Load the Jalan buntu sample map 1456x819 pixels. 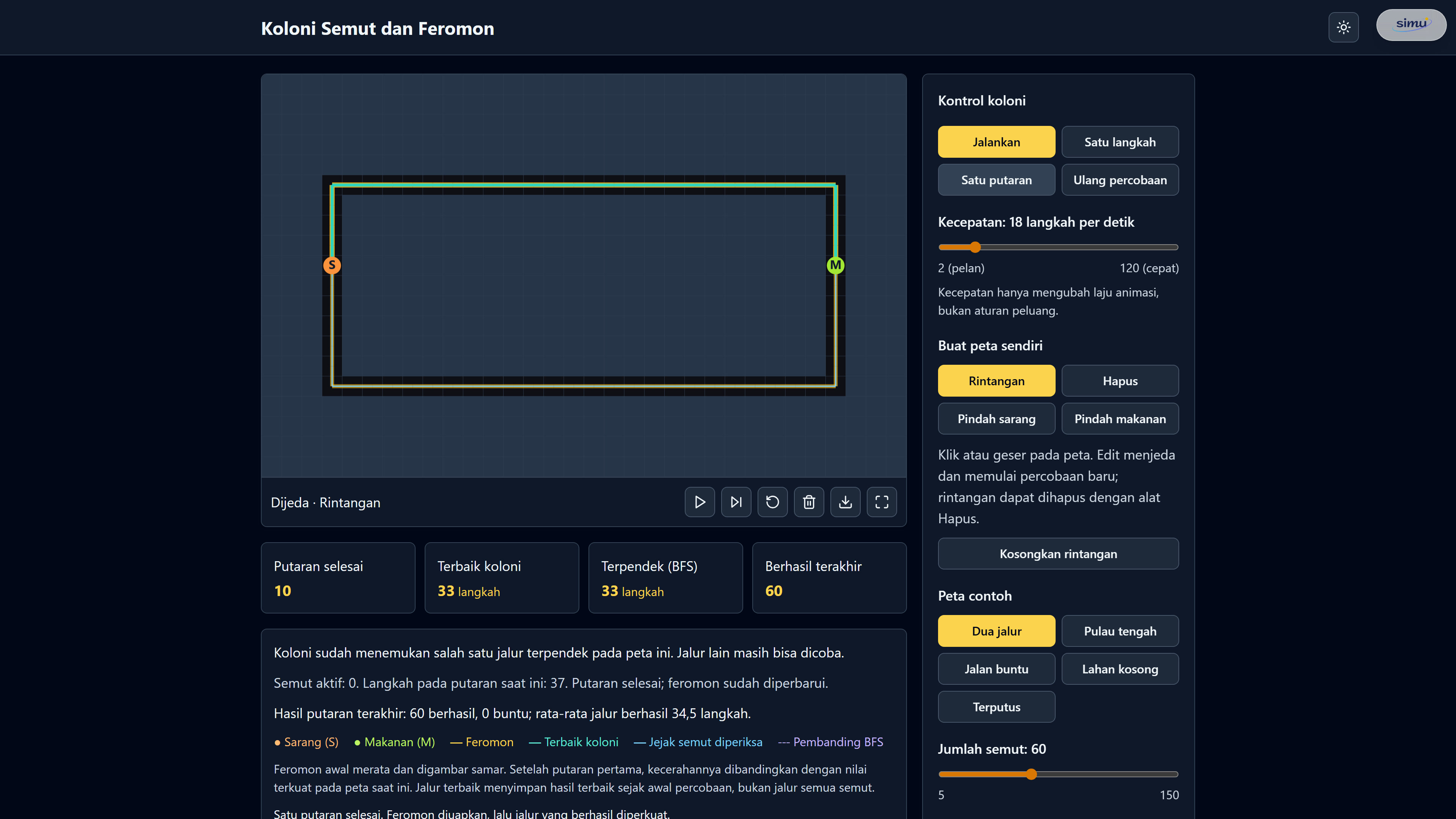[996, 668]
